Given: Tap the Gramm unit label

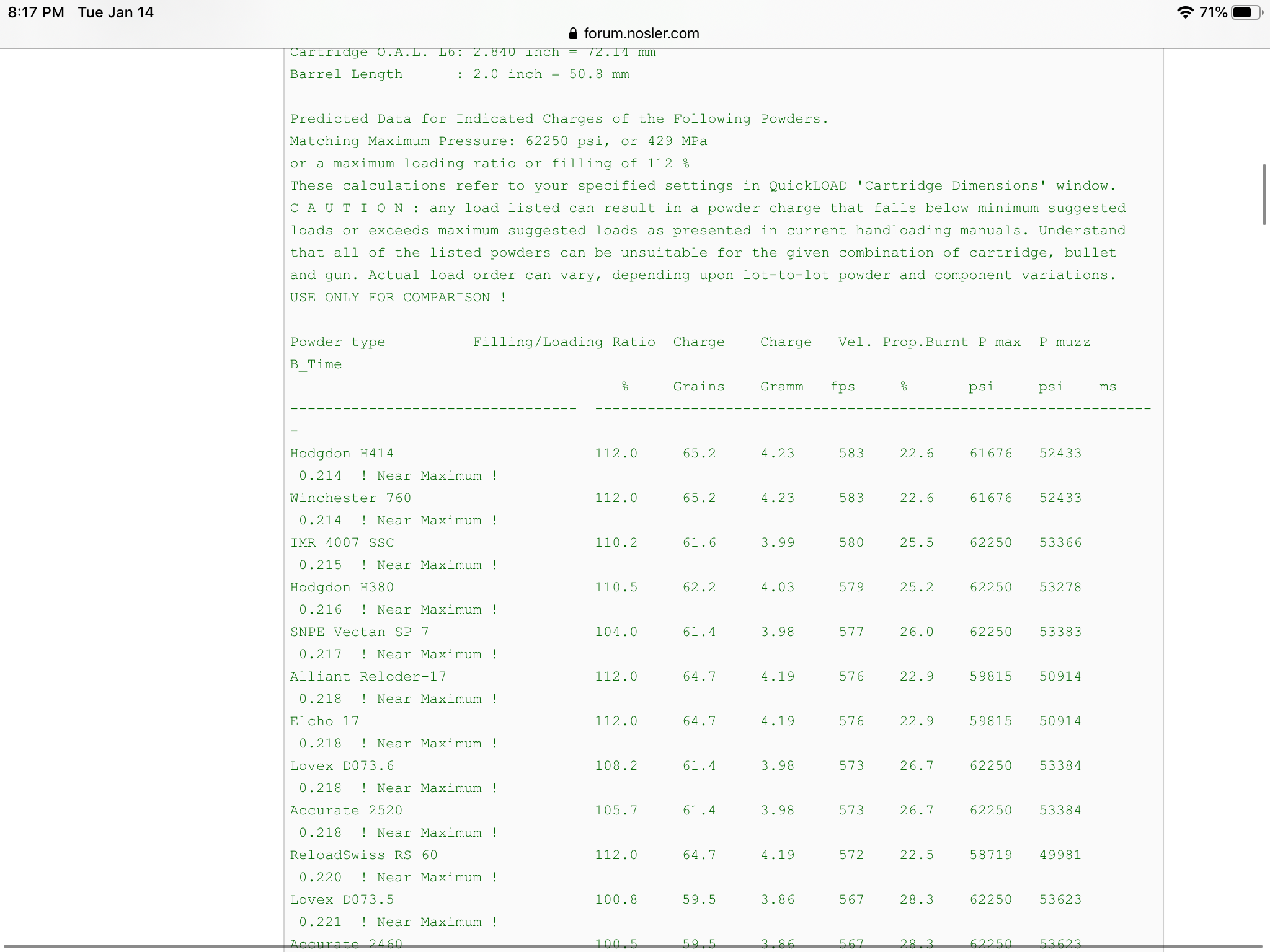Looking at the screenshot, I should pos(781,387).
